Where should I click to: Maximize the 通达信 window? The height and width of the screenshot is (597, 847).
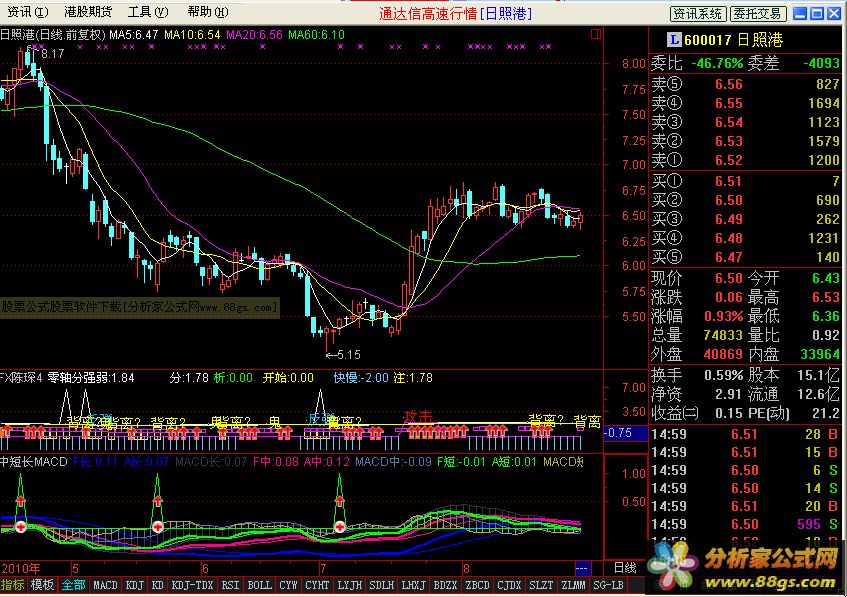[x=817, y=14]
